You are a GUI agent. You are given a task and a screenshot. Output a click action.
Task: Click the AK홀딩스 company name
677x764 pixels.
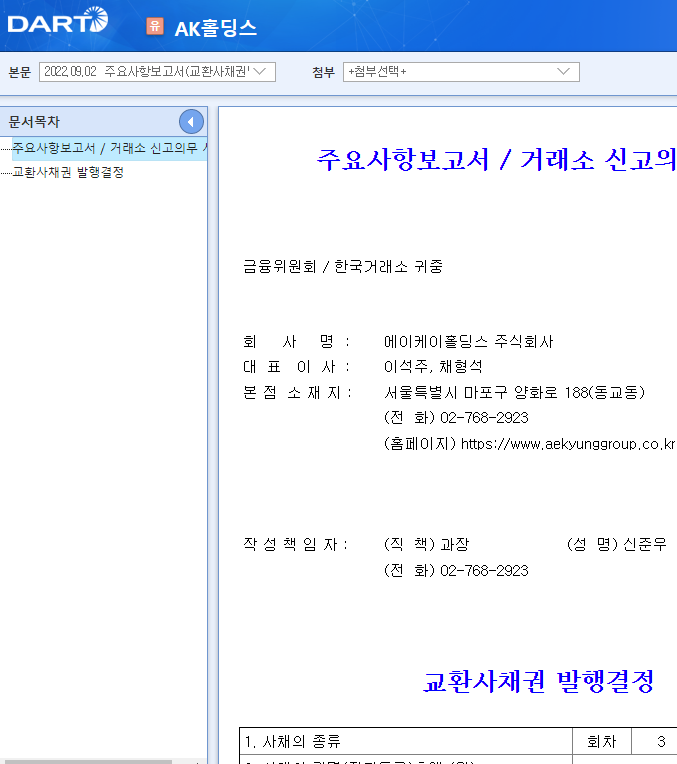(215, 28)
